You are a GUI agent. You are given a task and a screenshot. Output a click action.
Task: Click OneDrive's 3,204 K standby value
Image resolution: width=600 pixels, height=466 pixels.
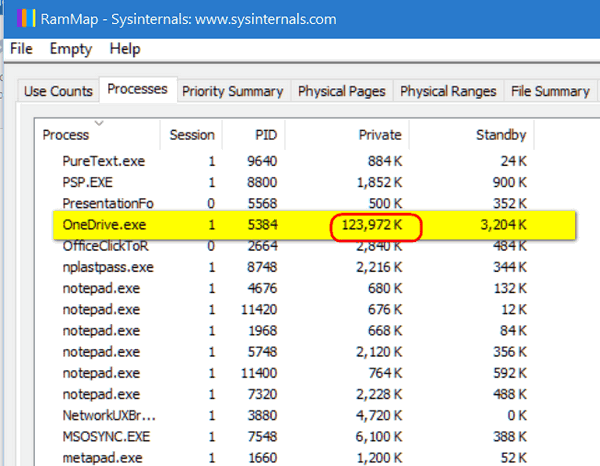tap(503, 225)
